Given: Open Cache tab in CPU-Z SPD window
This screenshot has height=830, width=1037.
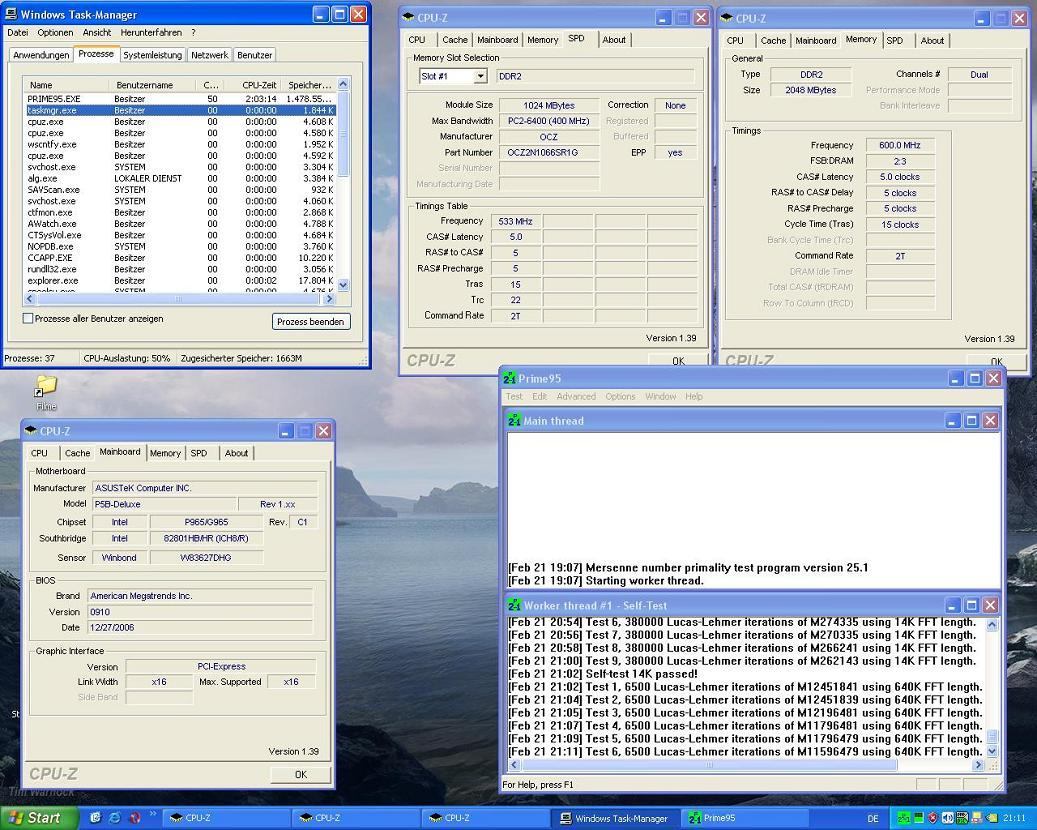Looking at the screenshot, I should [x=455, y=40].
